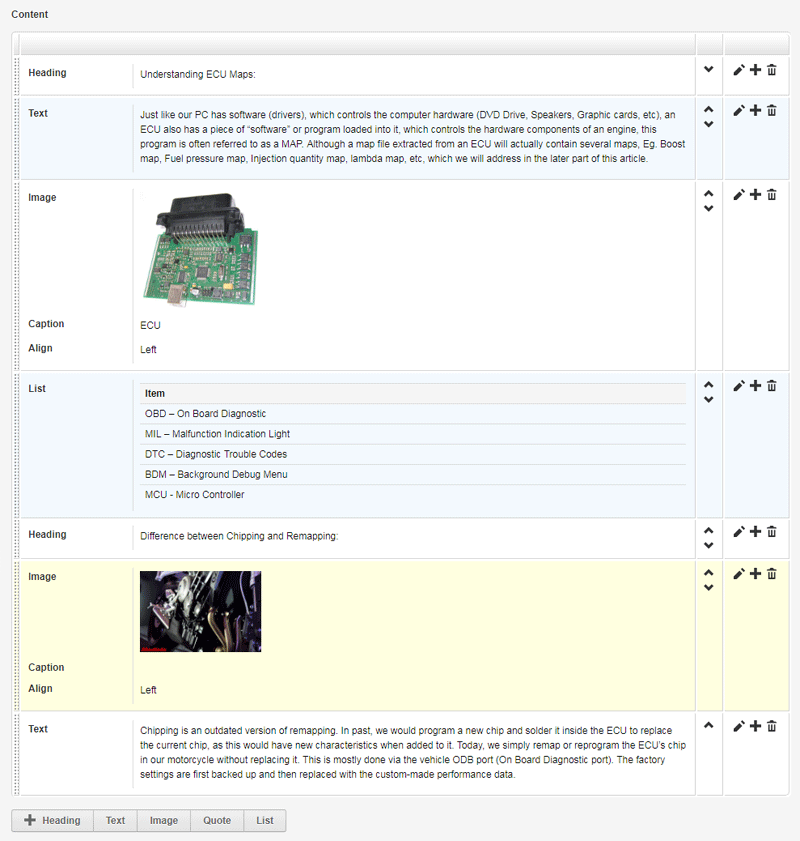Add a new Heading block
Image resolution: width=800 pixels, height=841 pixels.
pos(53,821)
